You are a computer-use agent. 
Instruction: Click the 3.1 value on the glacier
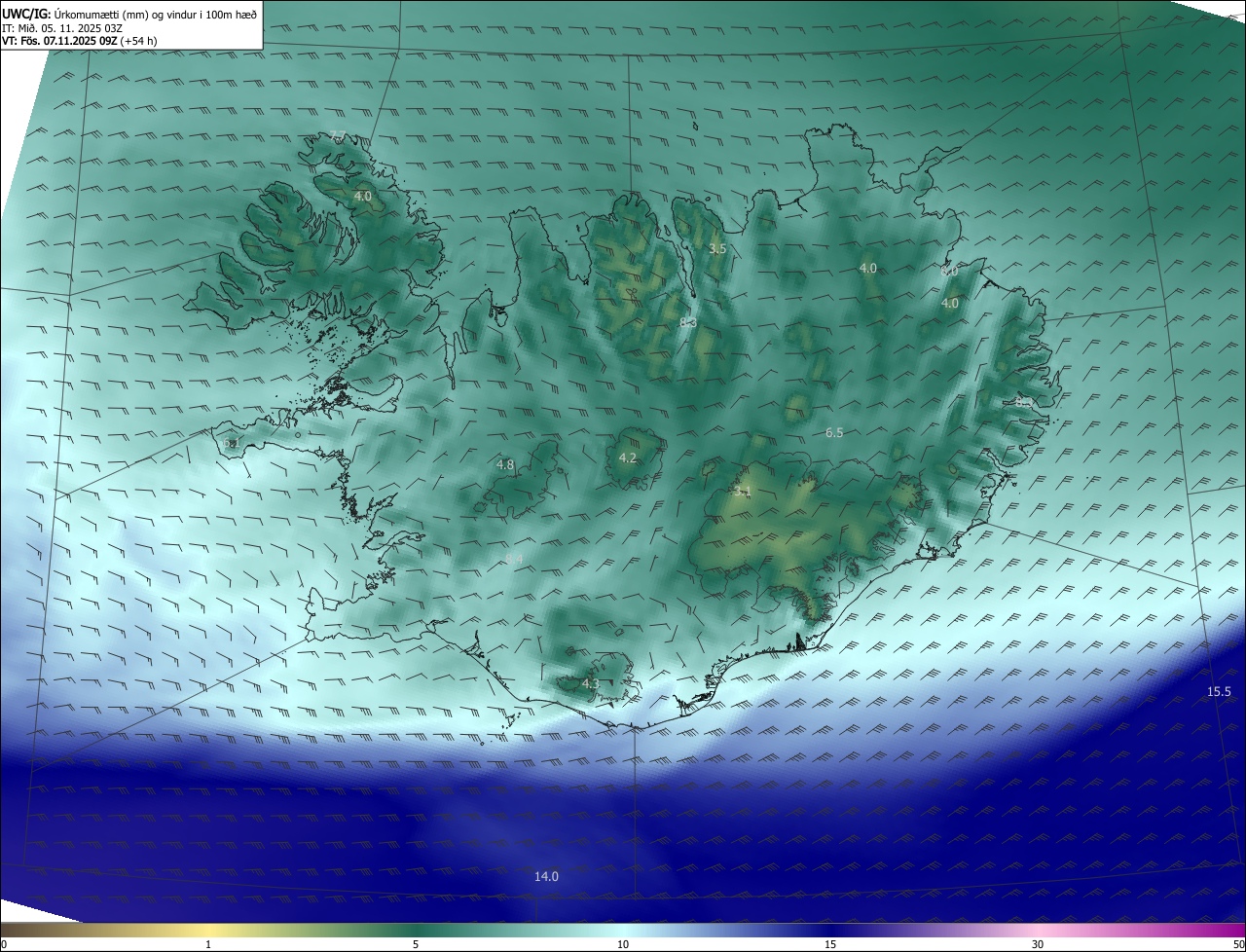tap(743, 492)
